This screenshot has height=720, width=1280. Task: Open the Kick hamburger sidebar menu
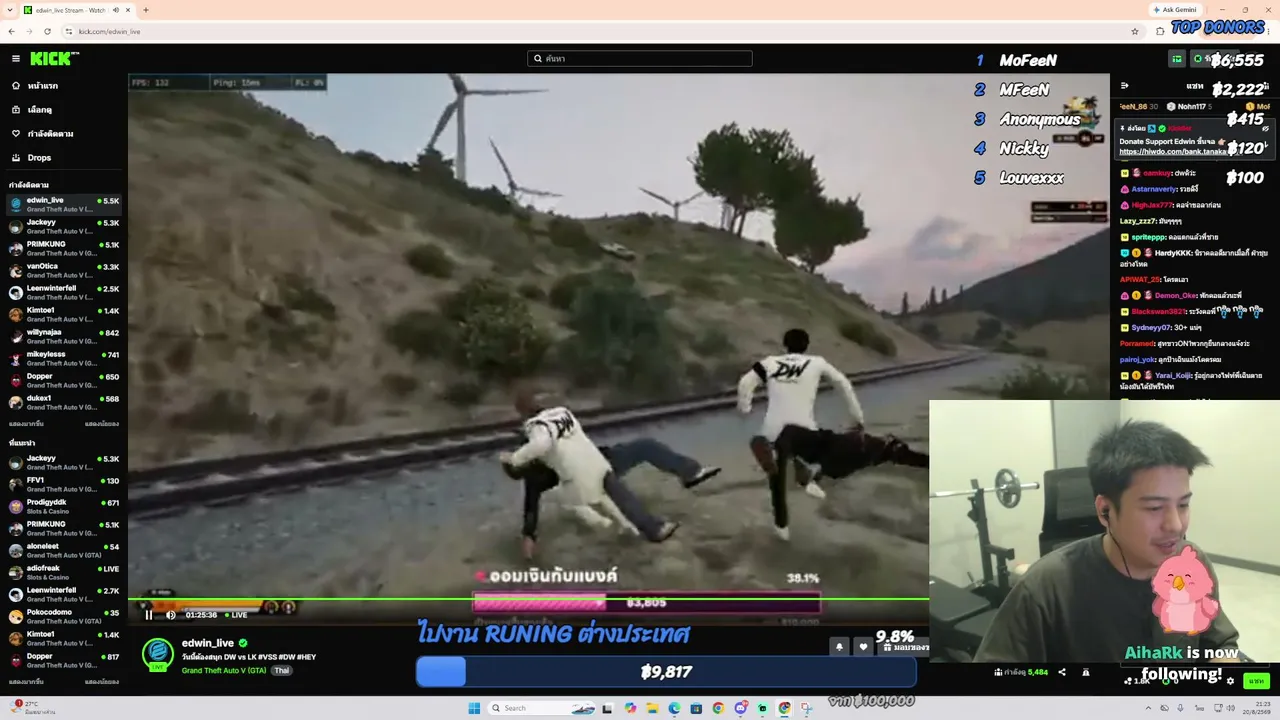[x=15, y=59]
